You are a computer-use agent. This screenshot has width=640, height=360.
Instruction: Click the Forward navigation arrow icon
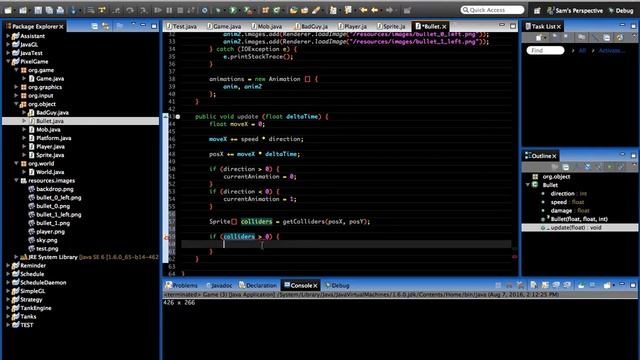pos(390,10)
